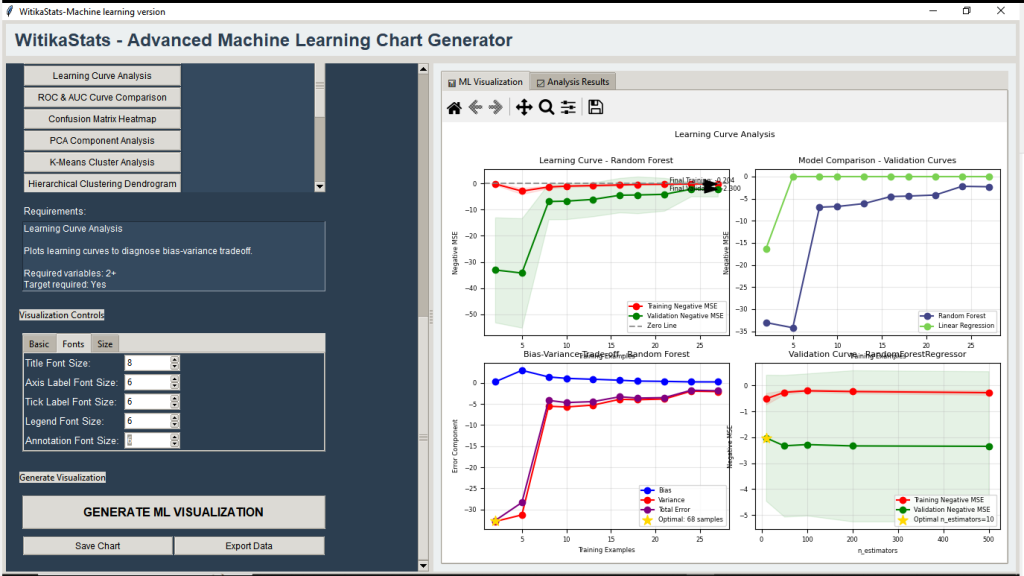Choose PCA Component Analysis
The width and height of the screenshot is (1024, 576).
pyautogui.click(x=102, y=140)
